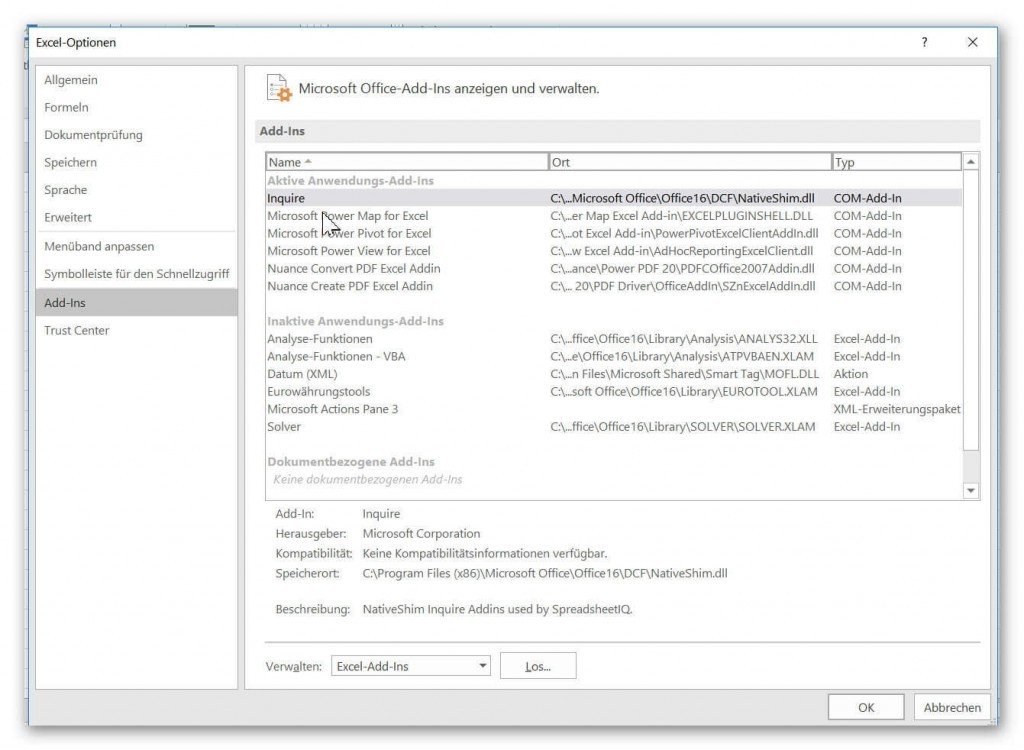Image resolution: width=1024 pixels, height=750 pixels.
Task: Select Nuance Convert PDF Excel Addin
Action: pos(614,269)
